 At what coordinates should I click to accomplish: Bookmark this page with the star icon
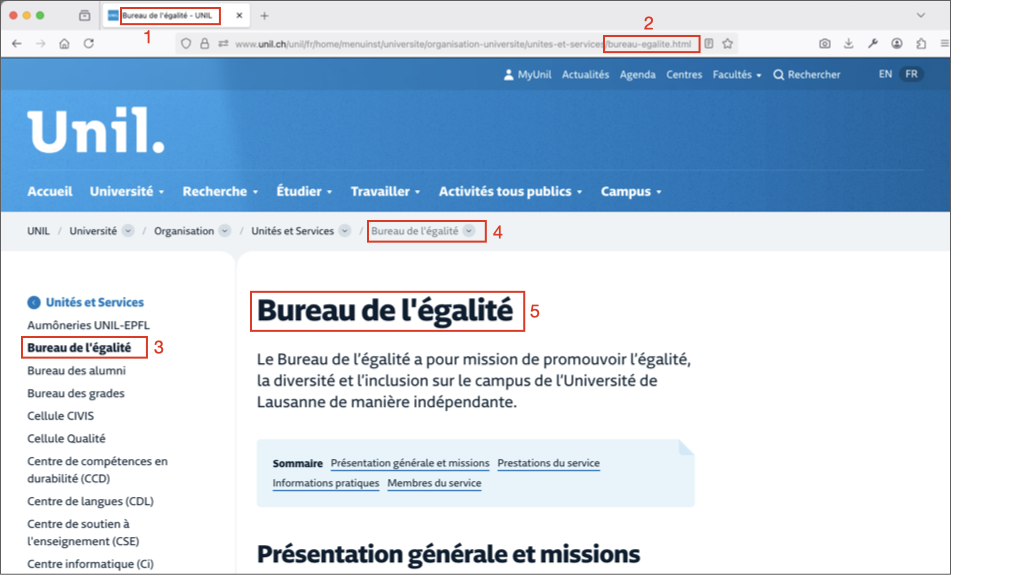pyautogui.click(x=728, y=44)
